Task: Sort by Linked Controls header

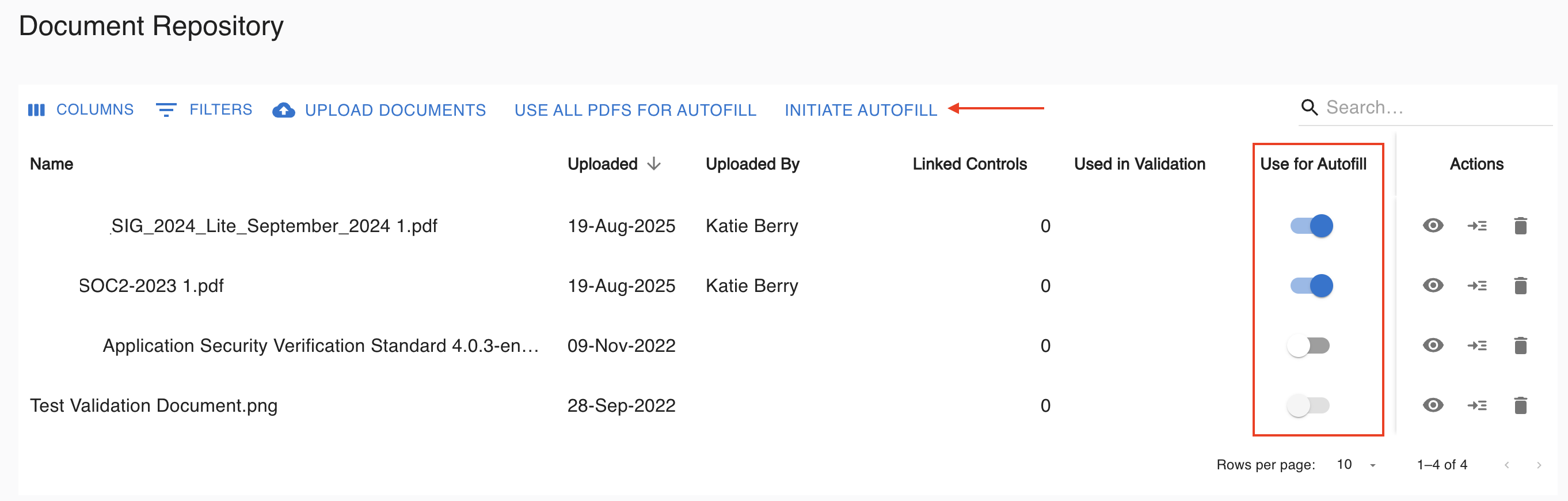Action: (970, 164)
